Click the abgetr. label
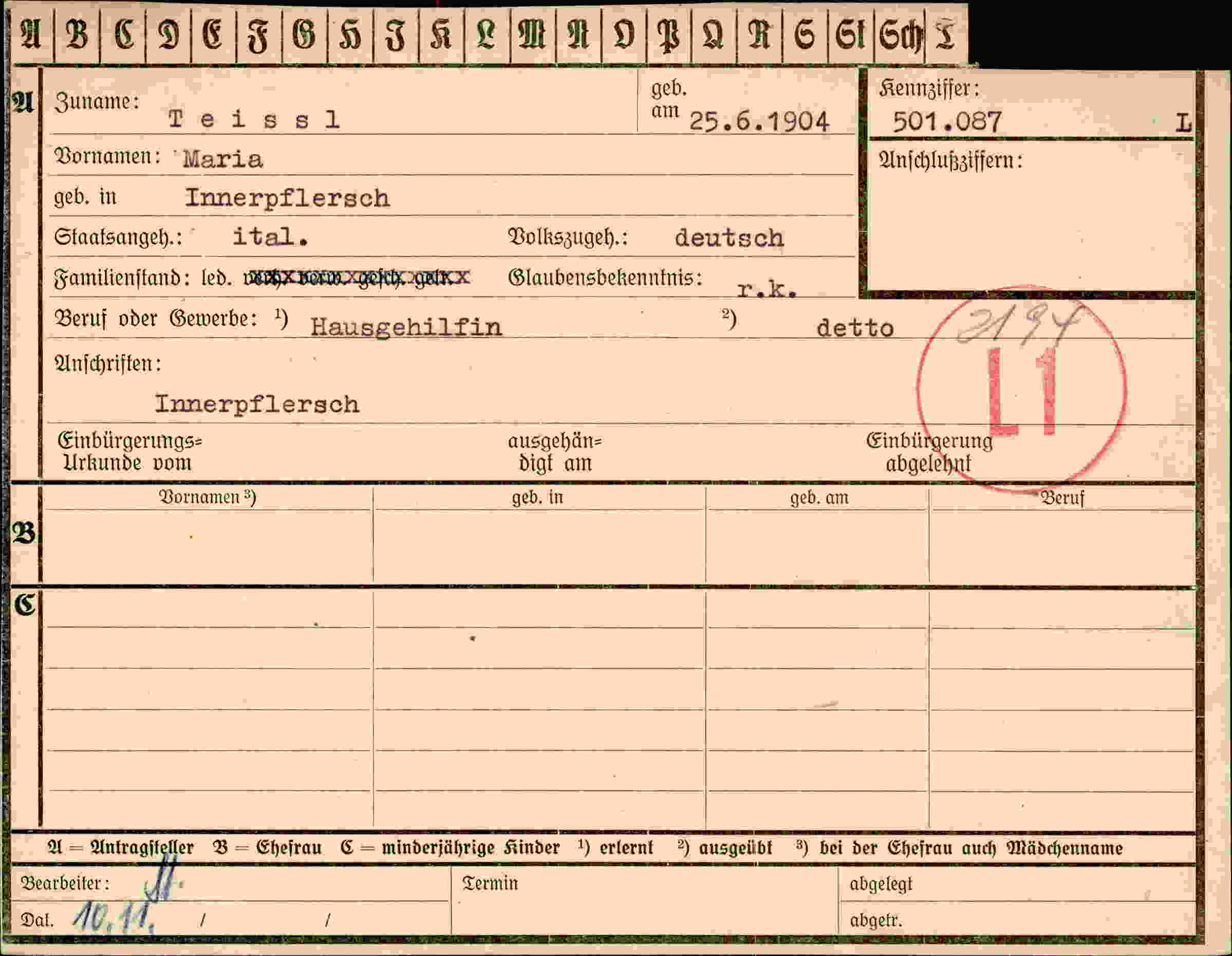This screenshot has width=1232, height=956. coord(876,921)
